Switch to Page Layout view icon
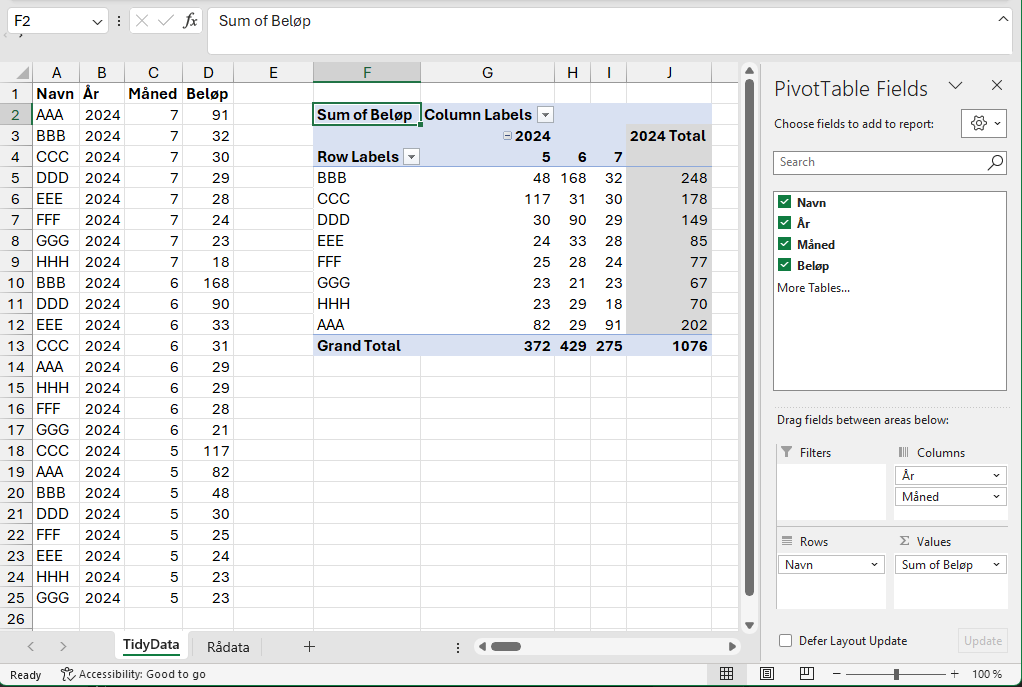 click(767, 674)
